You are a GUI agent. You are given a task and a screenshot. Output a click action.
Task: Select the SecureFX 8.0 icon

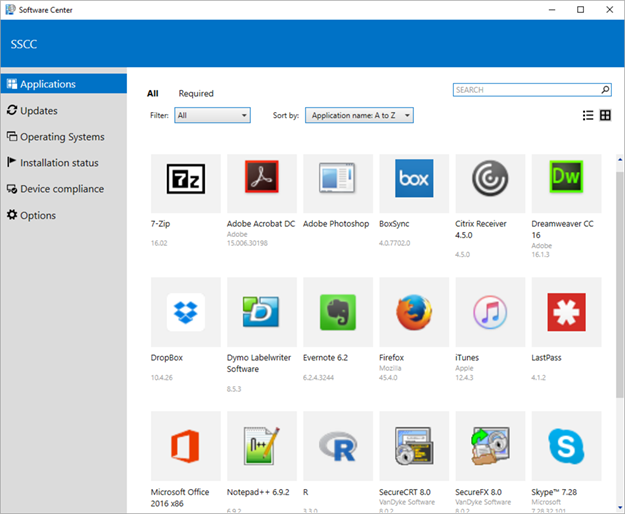pos(490,446)
